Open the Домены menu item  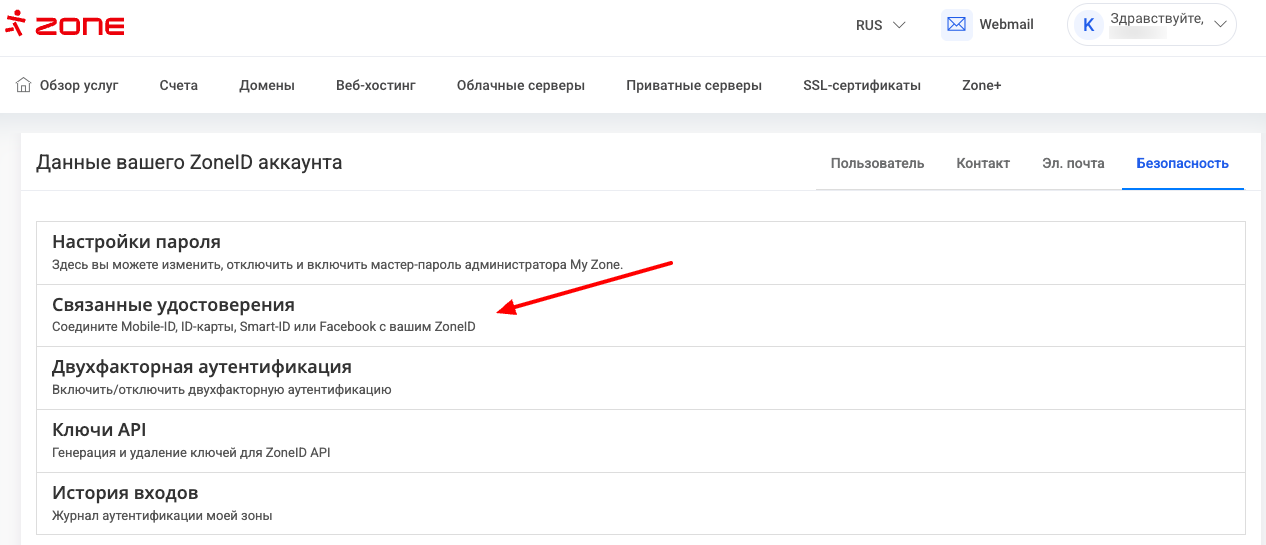pyautogui.click(x=267, y=85)
